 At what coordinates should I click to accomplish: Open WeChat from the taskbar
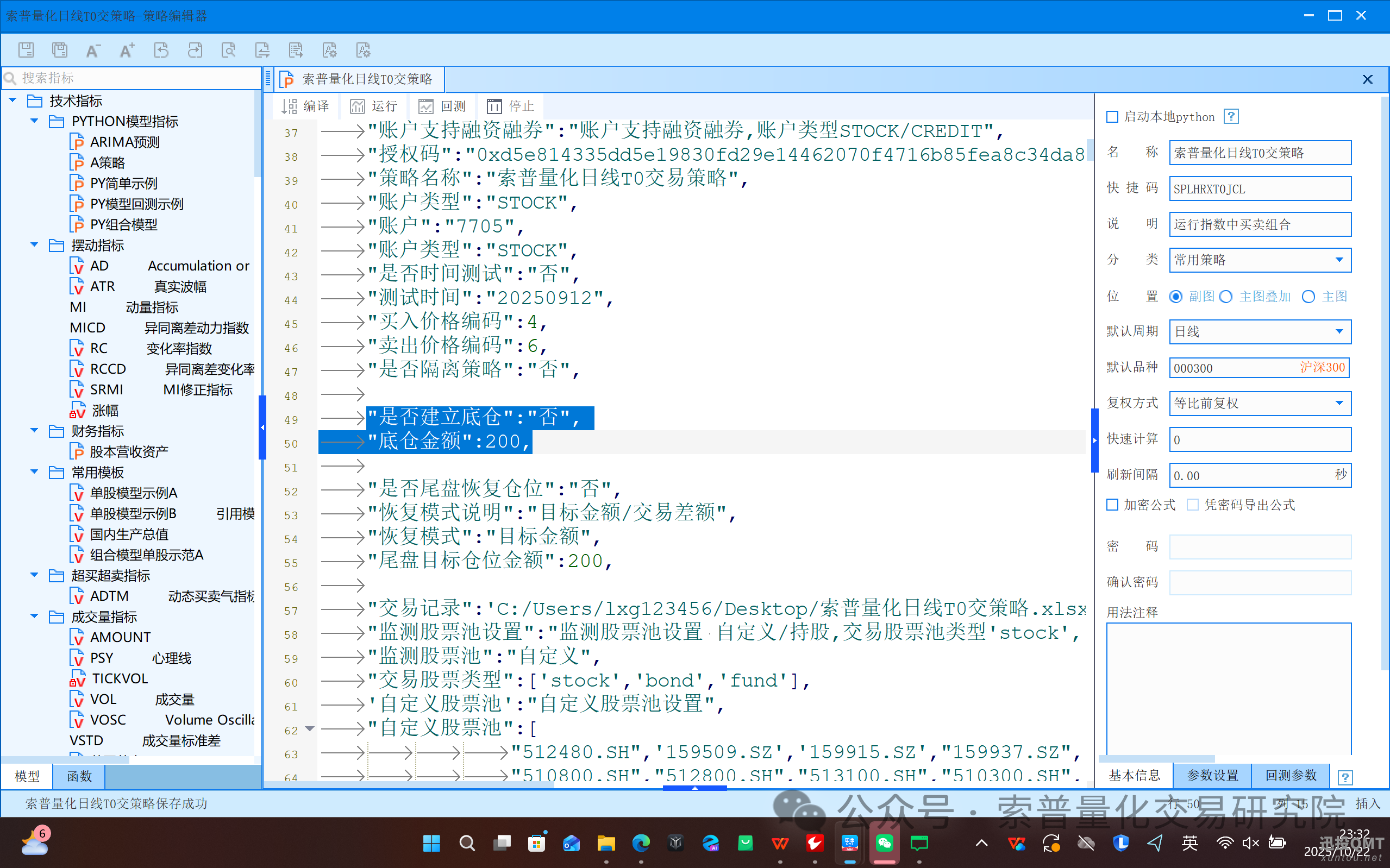(x=884, y=842)
